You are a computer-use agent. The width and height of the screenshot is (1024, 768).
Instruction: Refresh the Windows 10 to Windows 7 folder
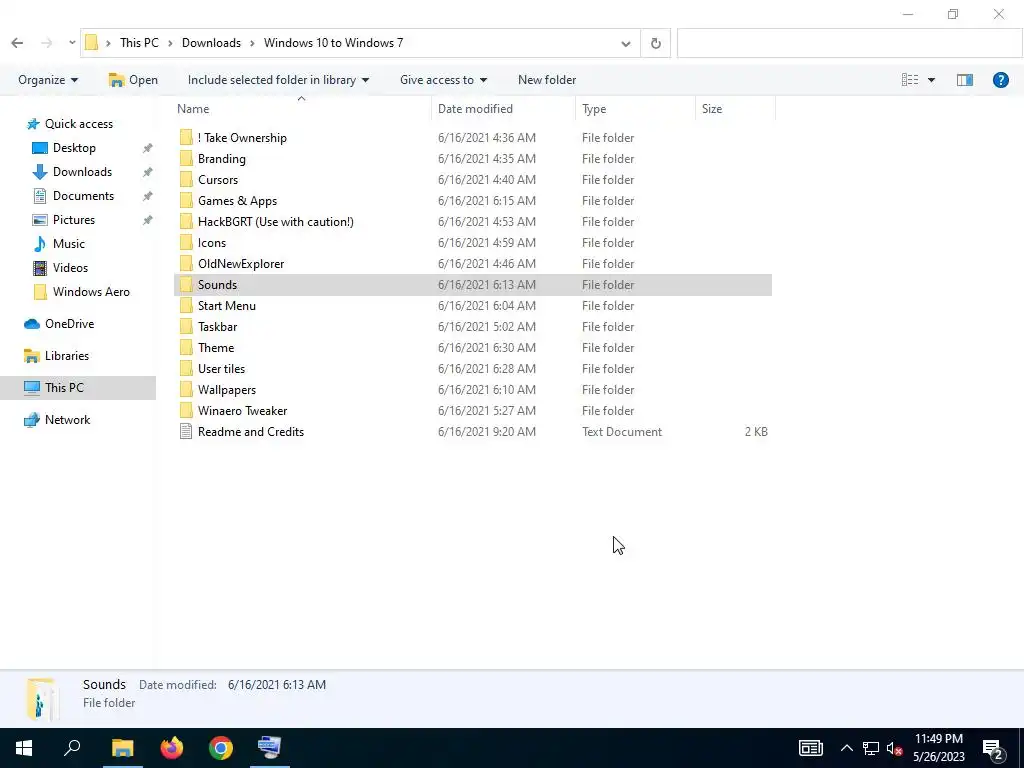click(x=656, y=43)
